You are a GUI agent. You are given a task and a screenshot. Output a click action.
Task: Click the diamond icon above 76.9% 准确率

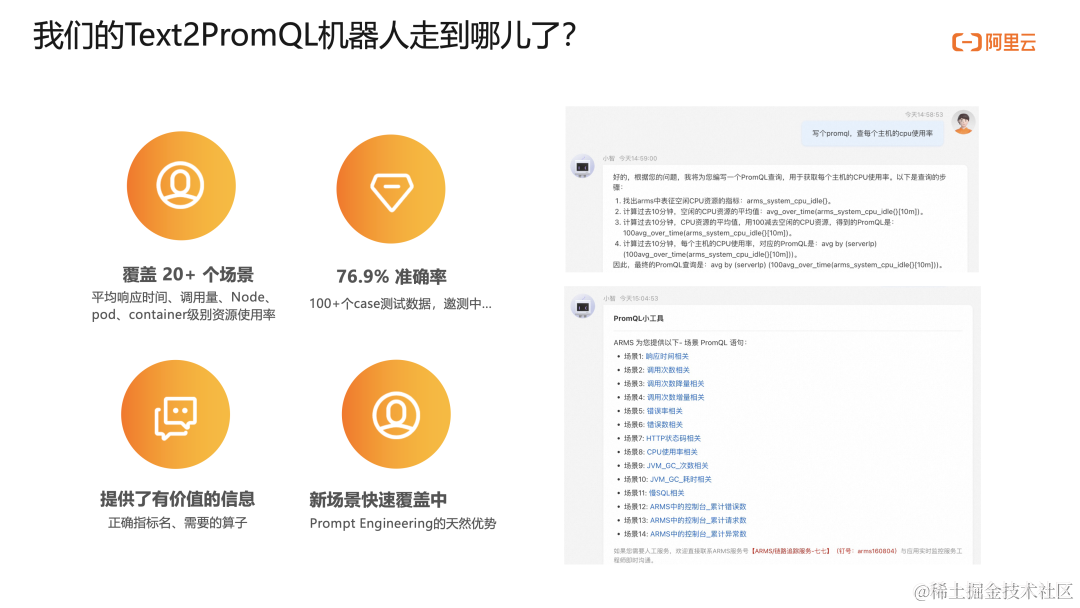(391, 189)
